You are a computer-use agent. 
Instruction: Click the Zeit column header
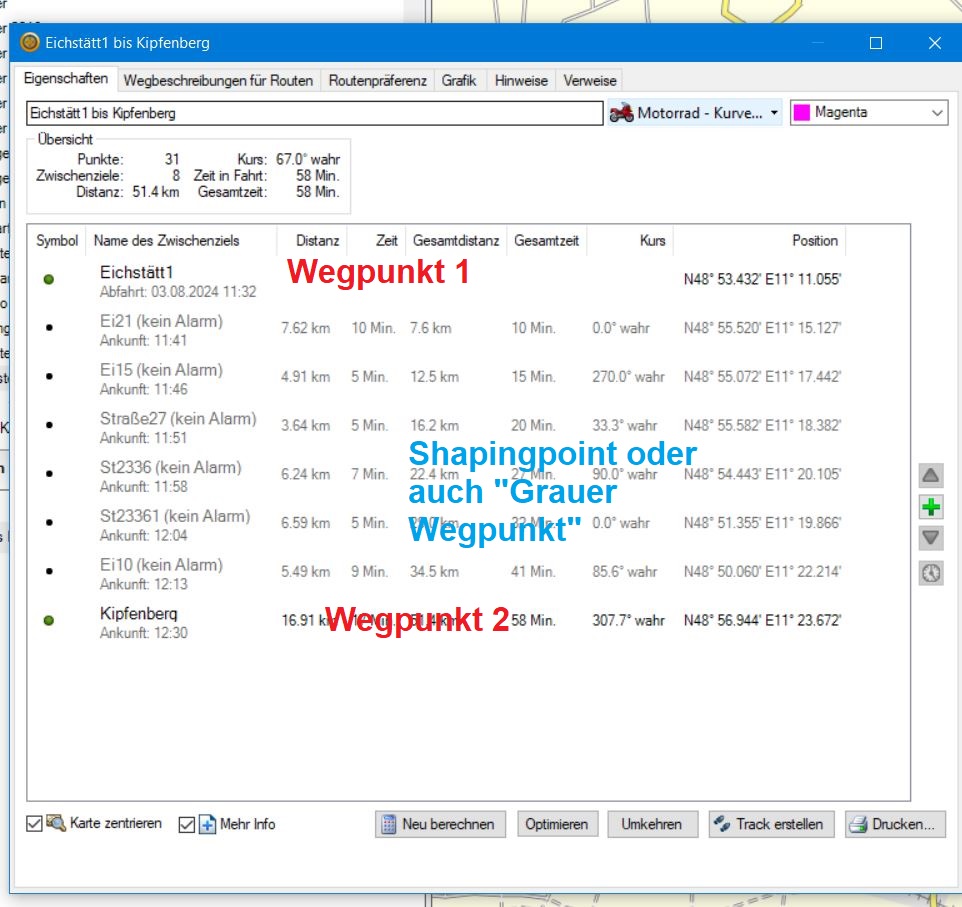click(377, 241)
